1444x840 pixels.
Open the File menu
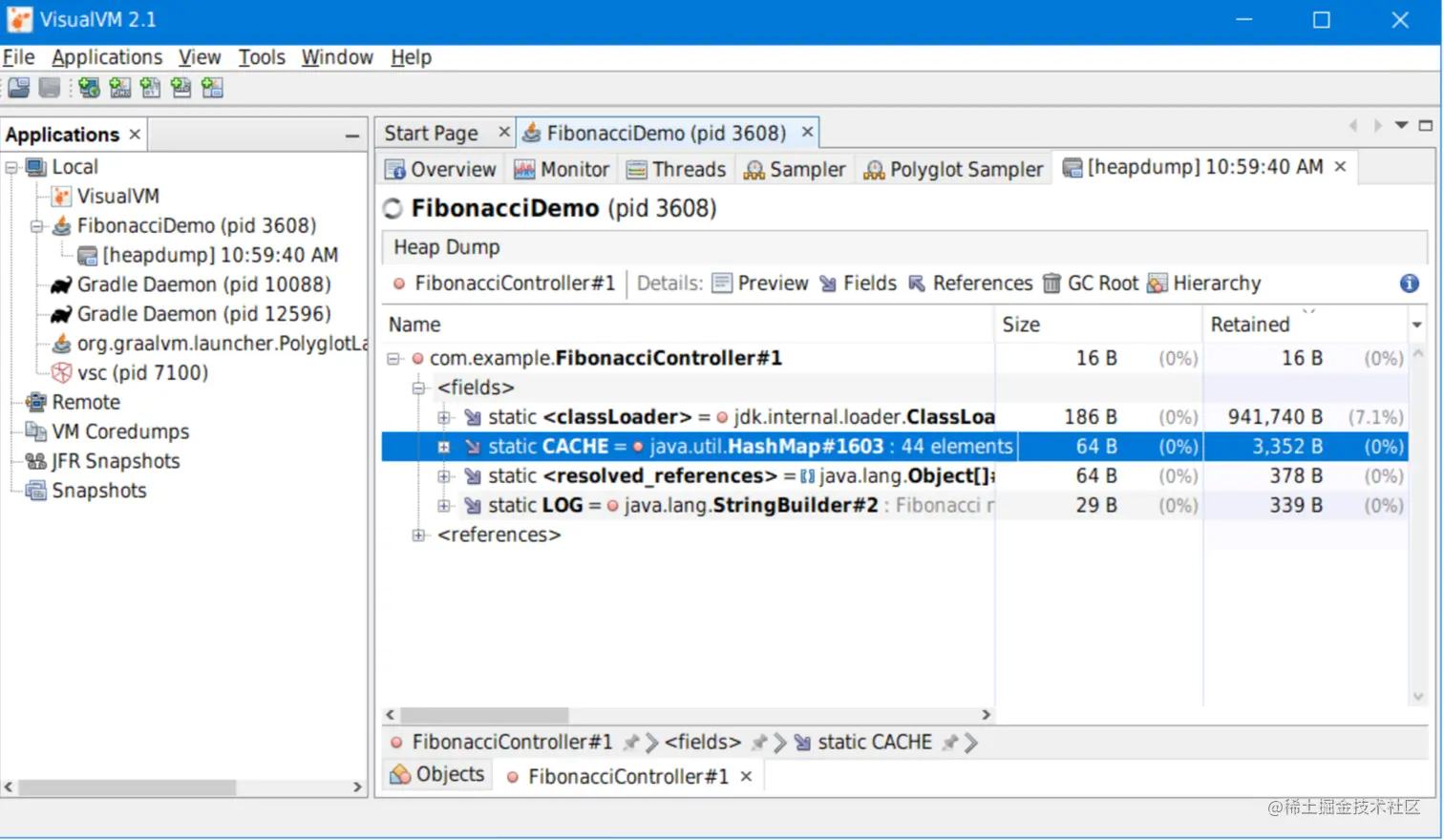pyautogui.click(x=18, y=57)
